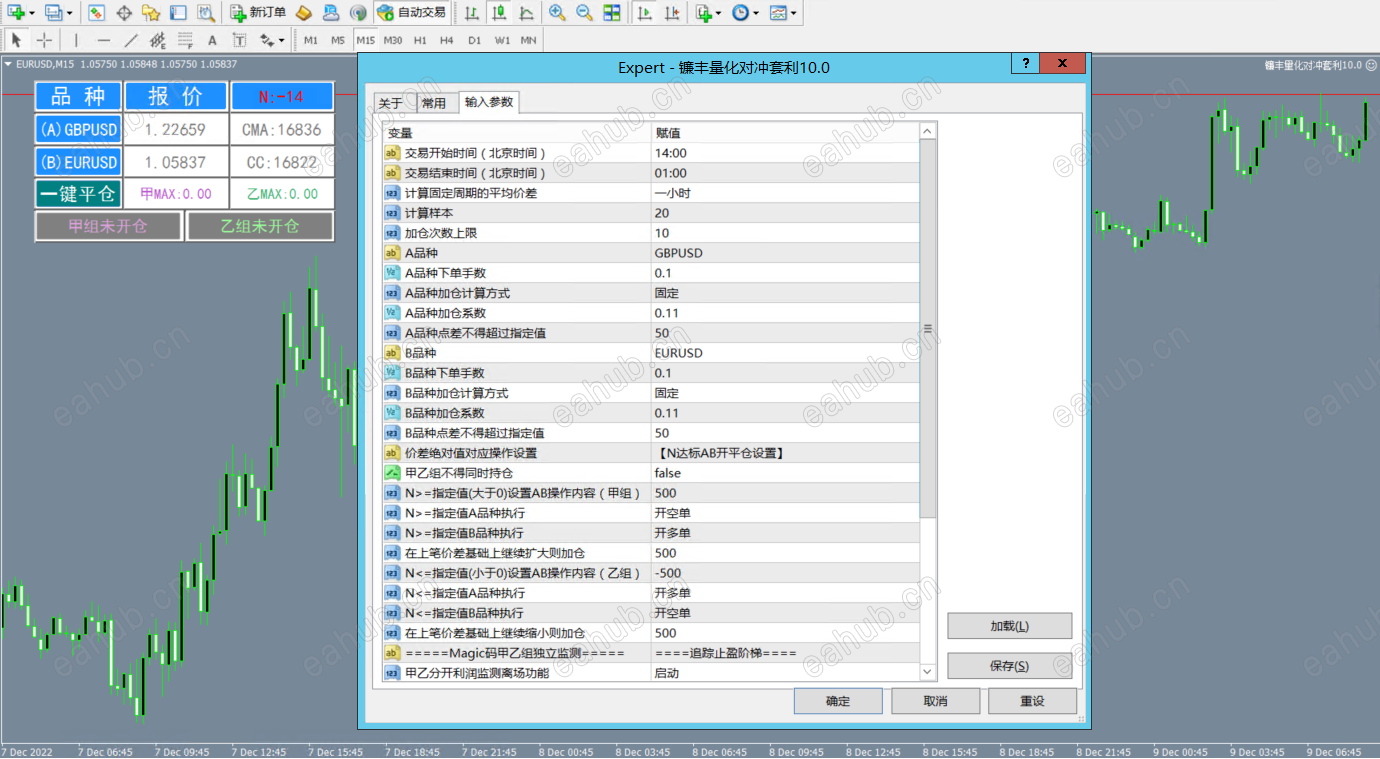
Task: Switch chart timeframe to H4
Action: (447, 40)
